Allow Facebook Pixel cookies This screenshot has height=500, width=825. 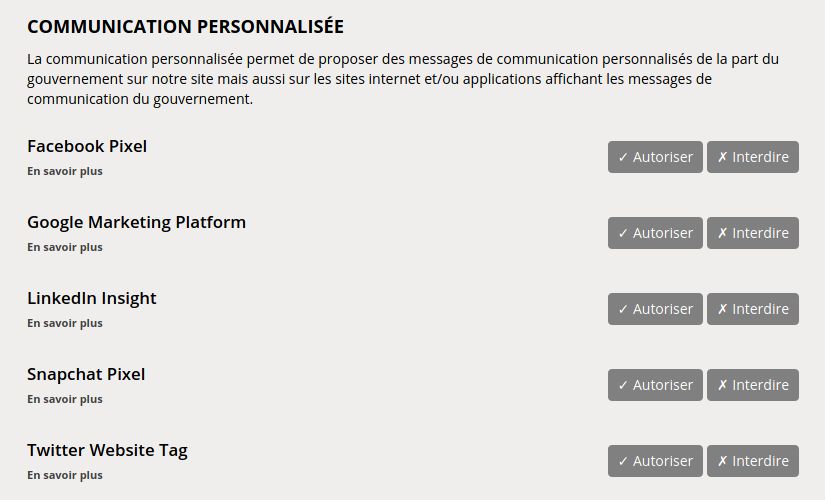click(x=655, y=157)
